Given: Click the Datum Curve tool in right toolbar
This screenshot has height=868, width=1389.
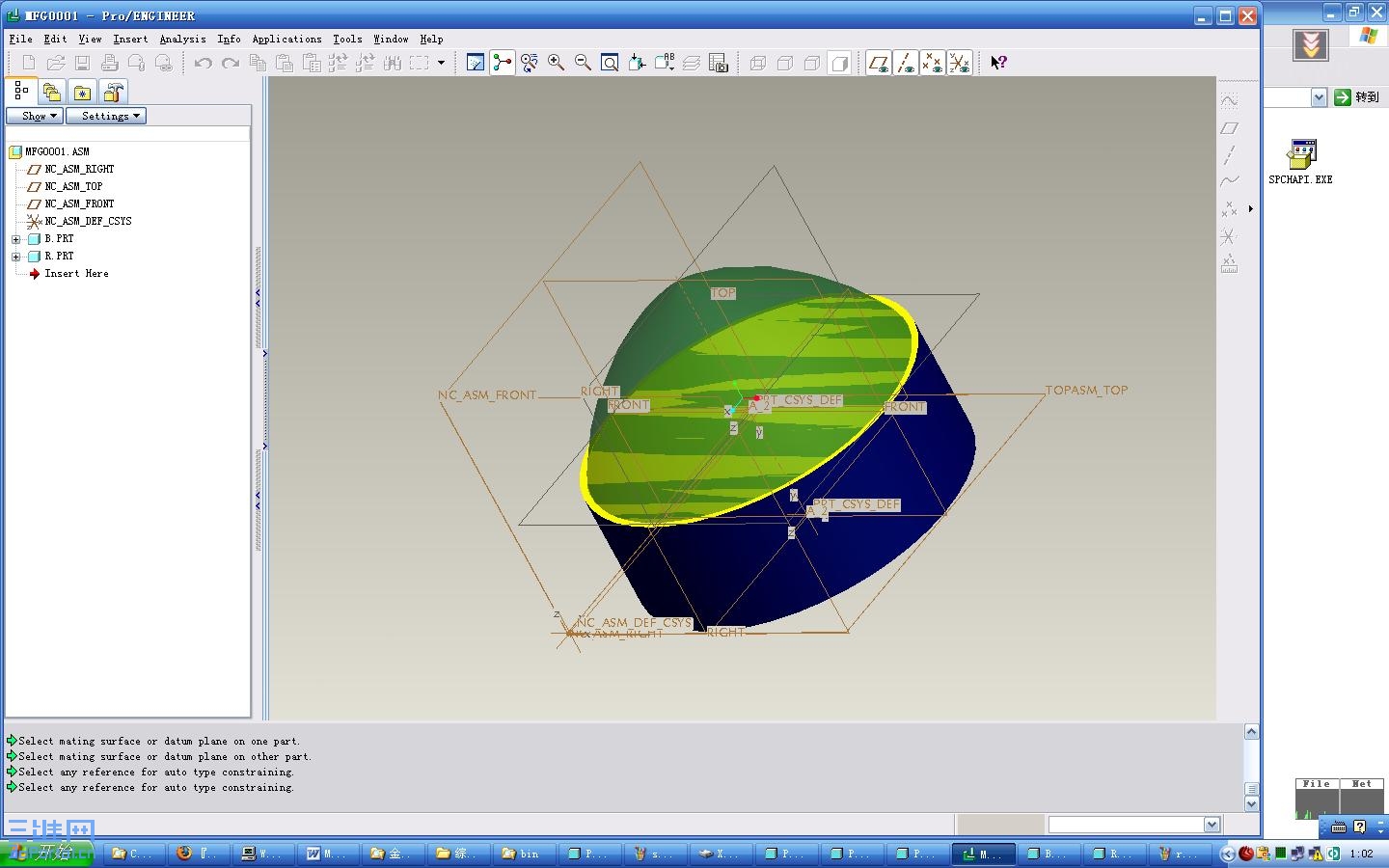Looking at the screenshot, I should point(1229,181).
